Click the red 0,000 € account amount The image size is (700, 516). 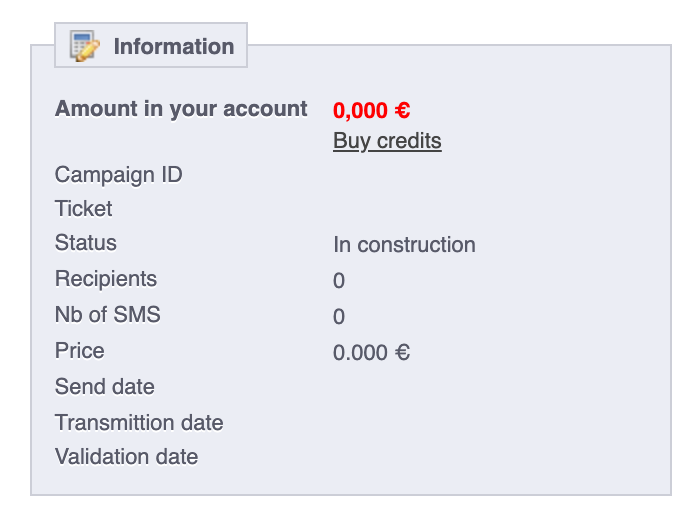coord(371,110)
